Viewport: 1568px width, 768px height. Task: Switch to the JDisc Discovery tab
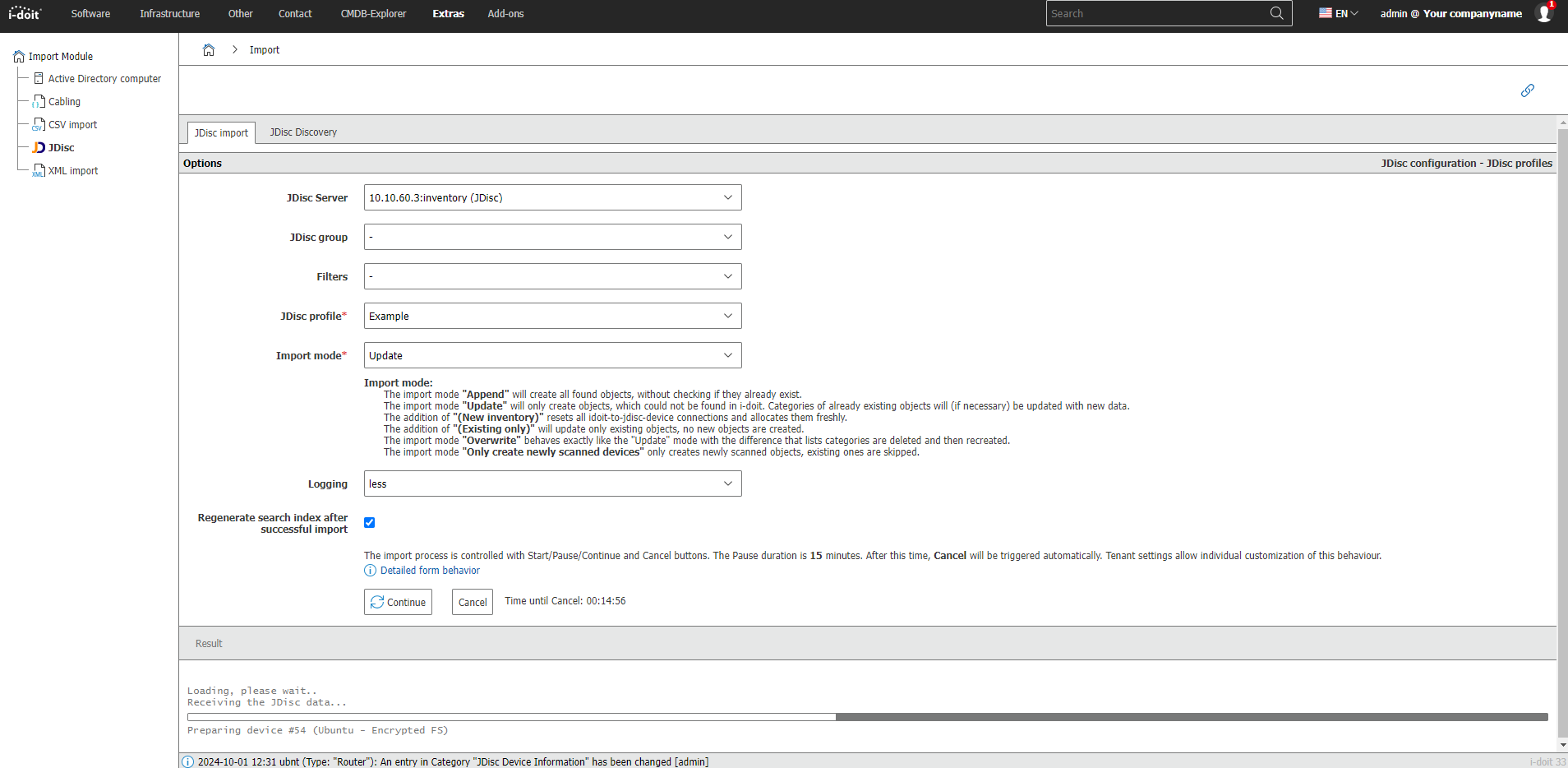click(x=303, y=132)
